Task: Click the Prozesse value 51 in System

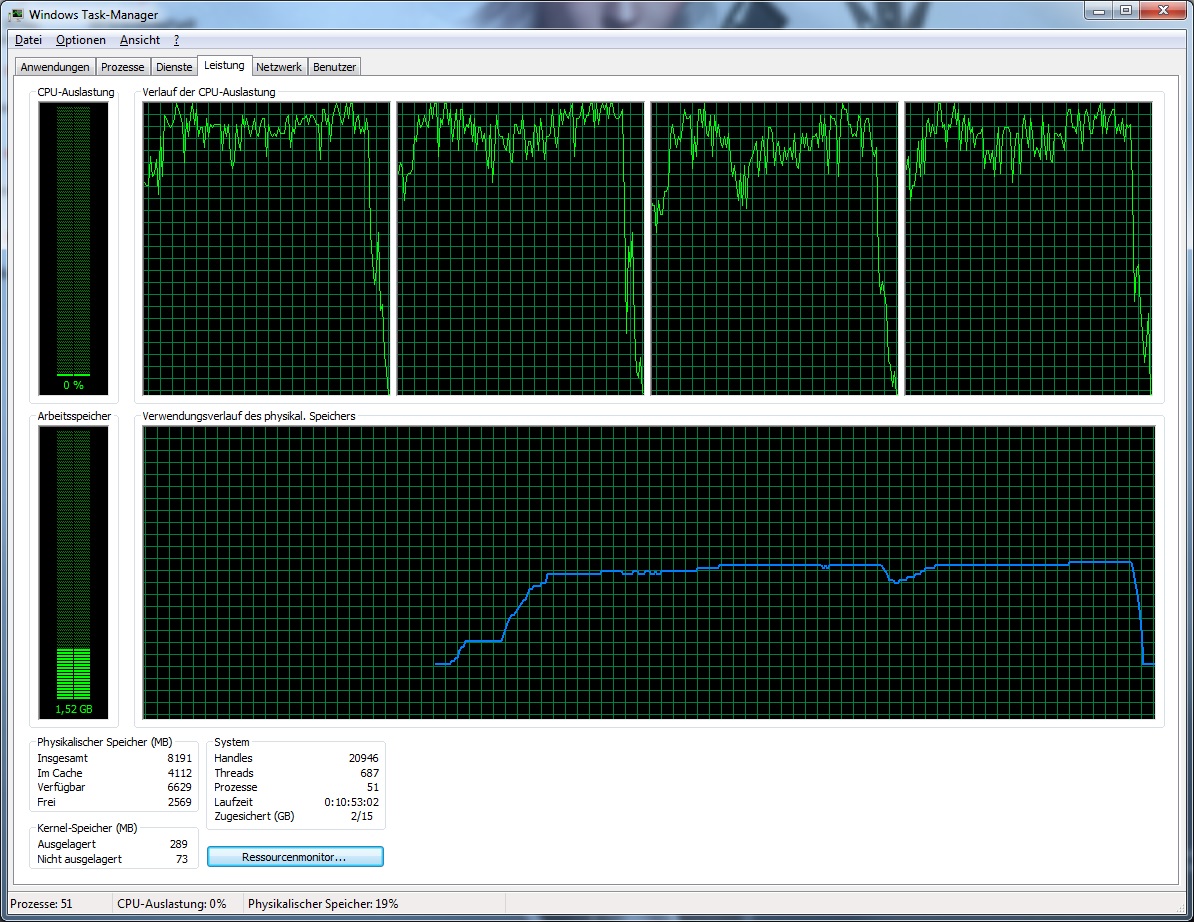Action: click(x=372, y=787)
